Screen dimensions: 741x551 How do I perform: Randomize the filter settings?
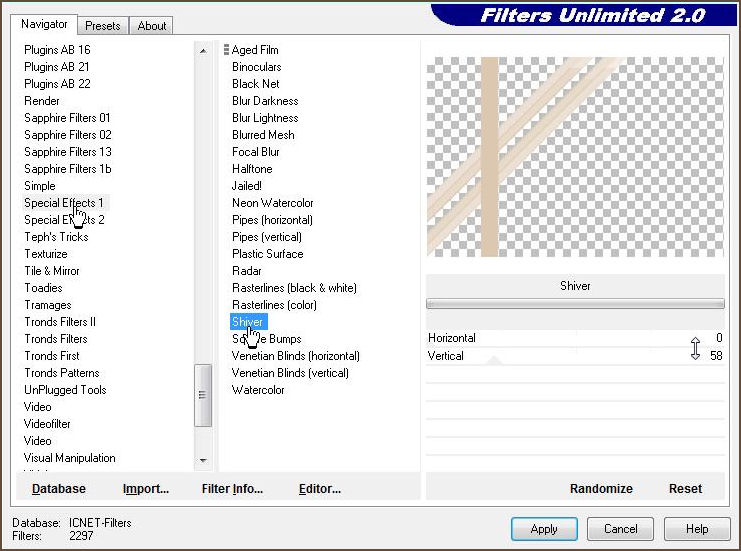tap(601, 489)
